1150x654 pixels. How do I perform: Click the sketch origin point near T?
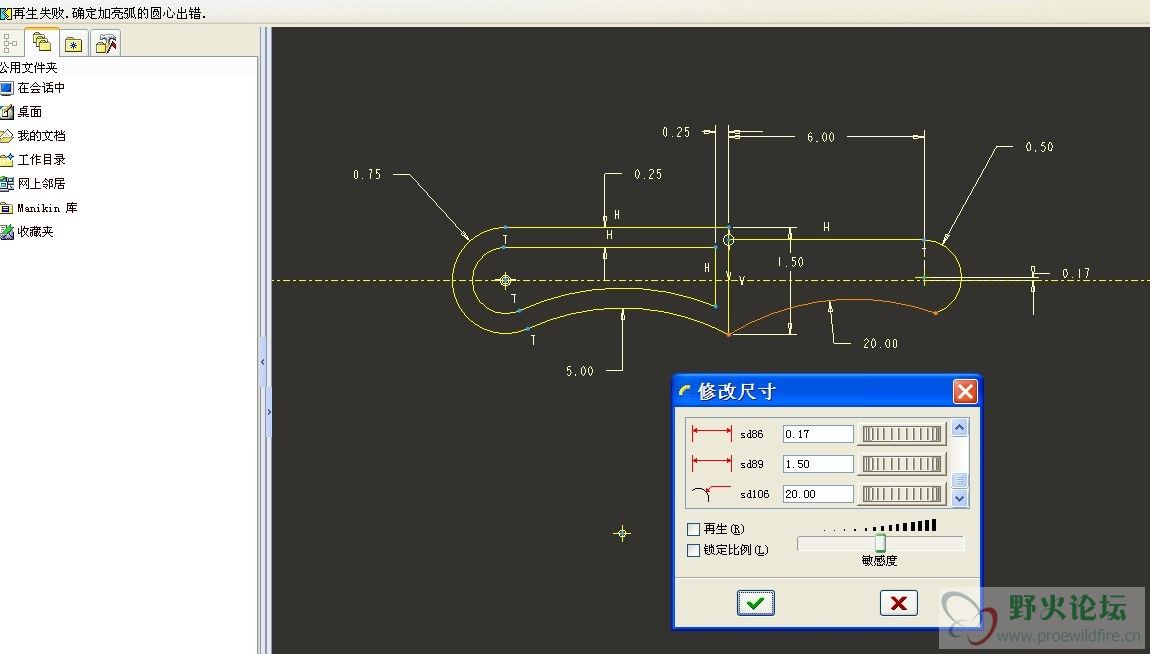click(x=505, y=280)
